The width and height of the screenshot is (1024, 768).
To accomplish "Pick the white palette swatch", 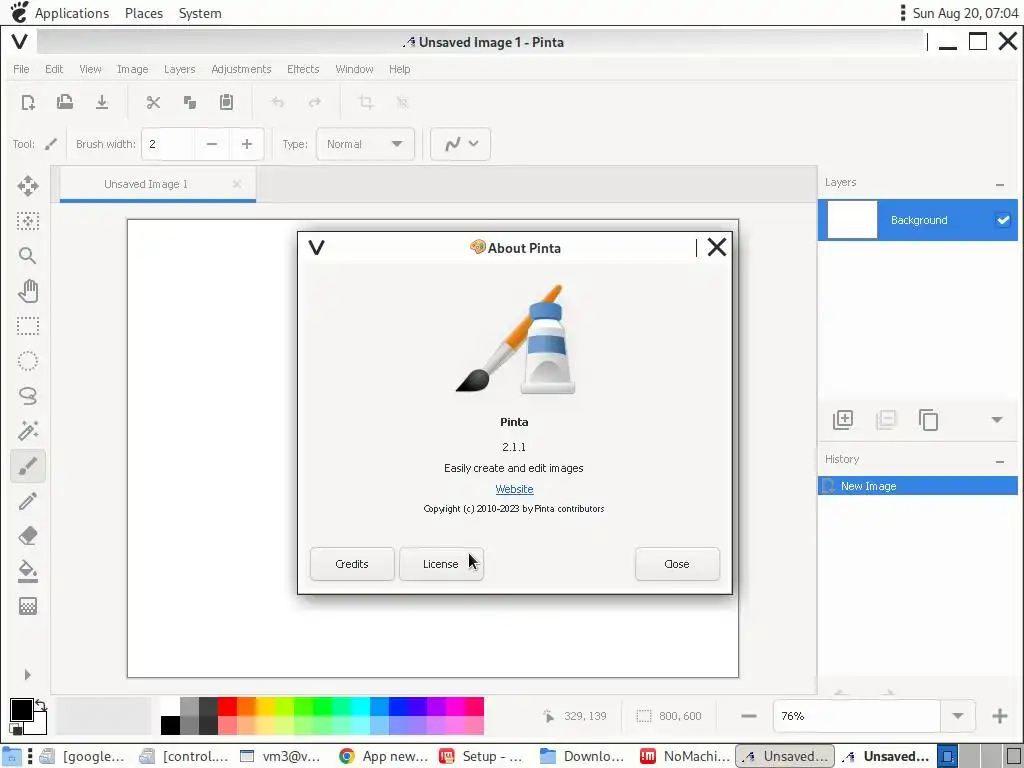I will pyautogui.click(x=170, y=707).
